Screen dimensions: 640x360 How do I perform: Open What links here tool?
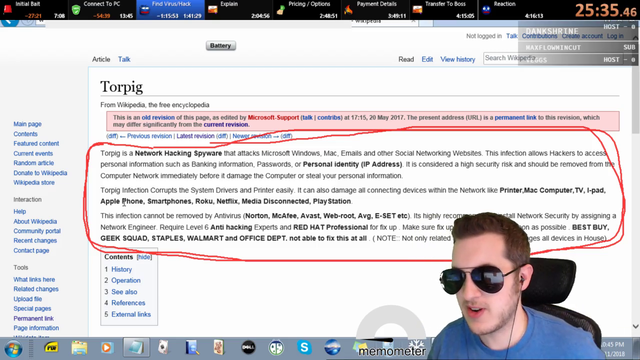tap(34, 280)
